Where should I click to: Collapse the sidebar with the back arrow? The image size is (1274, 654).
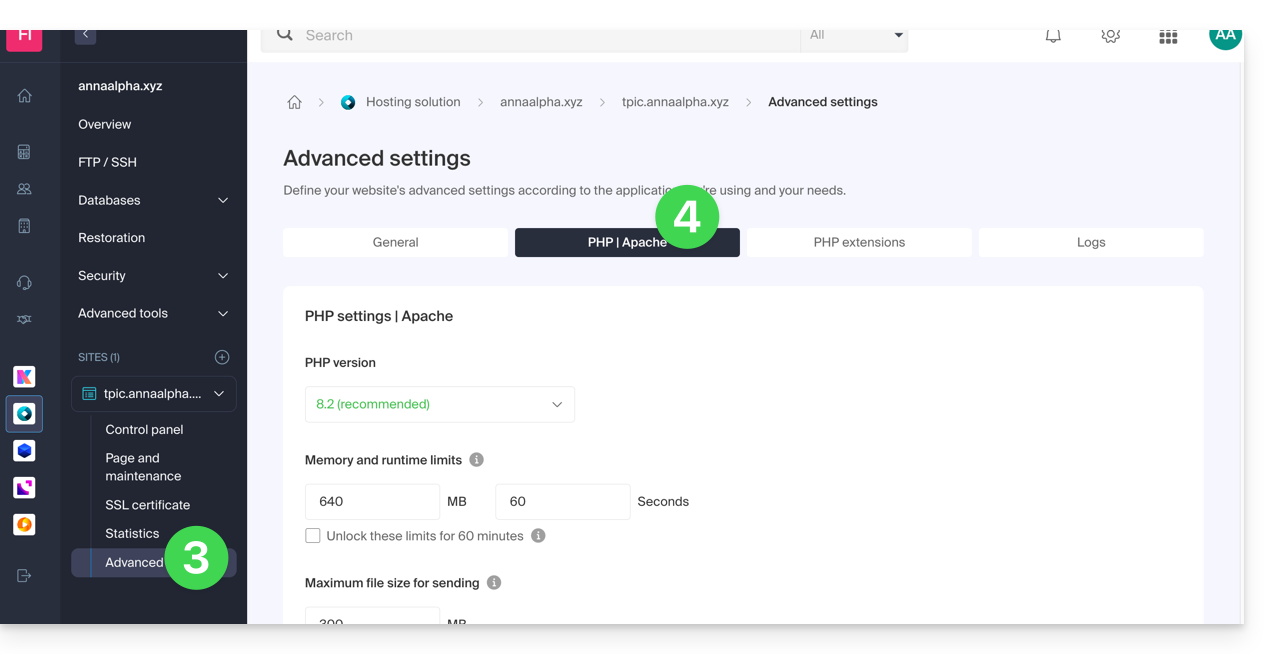pyautogui.click(x=85, y=35)
